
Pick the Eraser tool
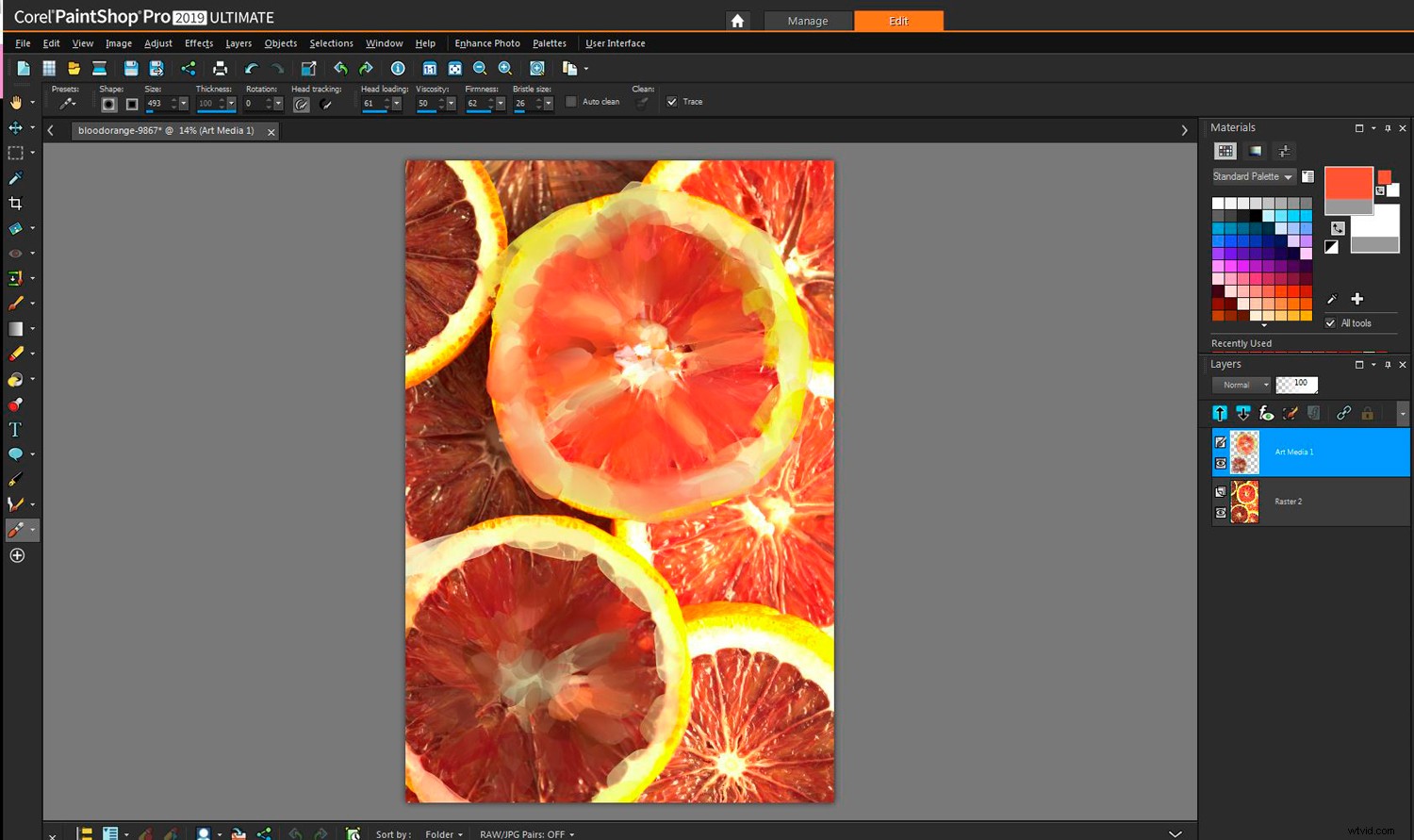(17, 354)
